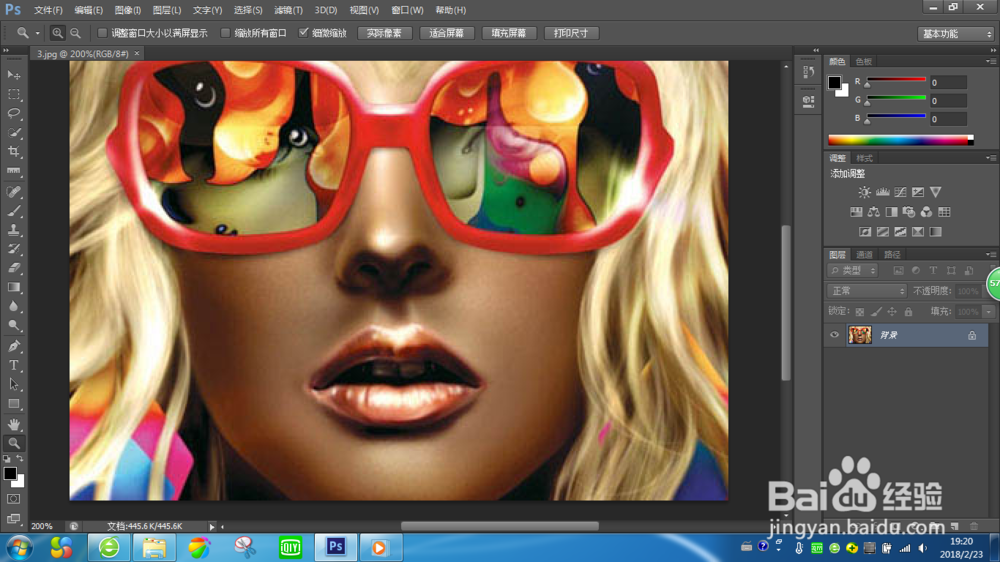Click the 适合屏幕 button

[x=446, y=33]
